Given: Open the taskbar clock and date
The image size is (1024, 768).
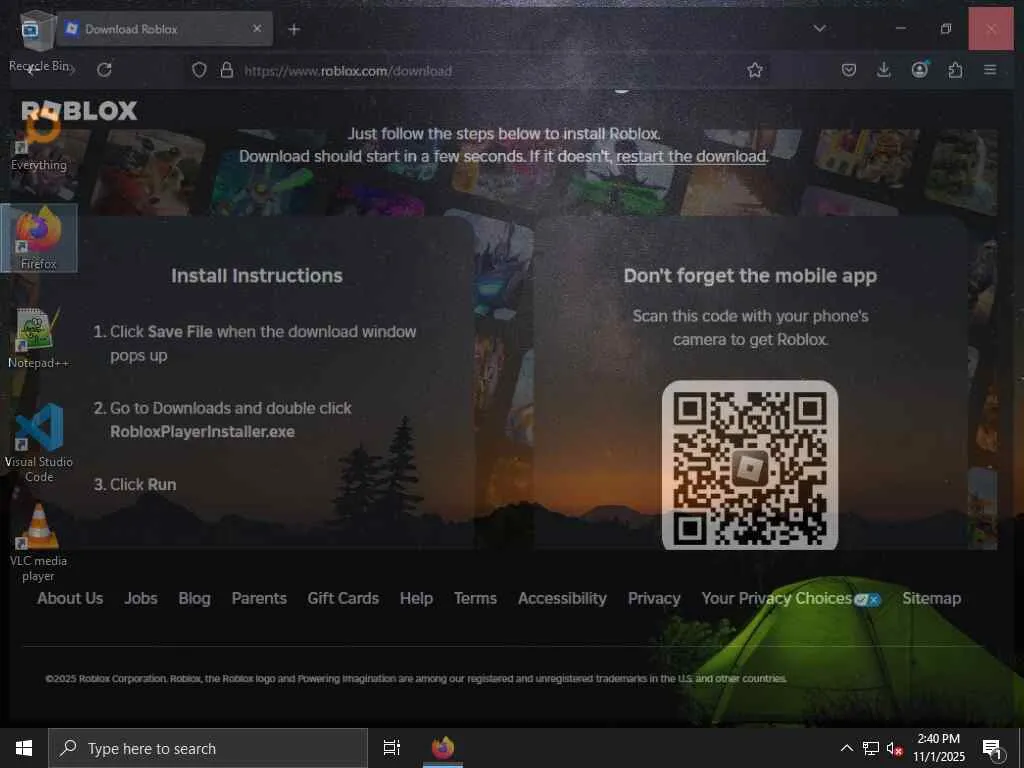Looking at the screenshot, I should pyautogui.click(x=938, y=748).
